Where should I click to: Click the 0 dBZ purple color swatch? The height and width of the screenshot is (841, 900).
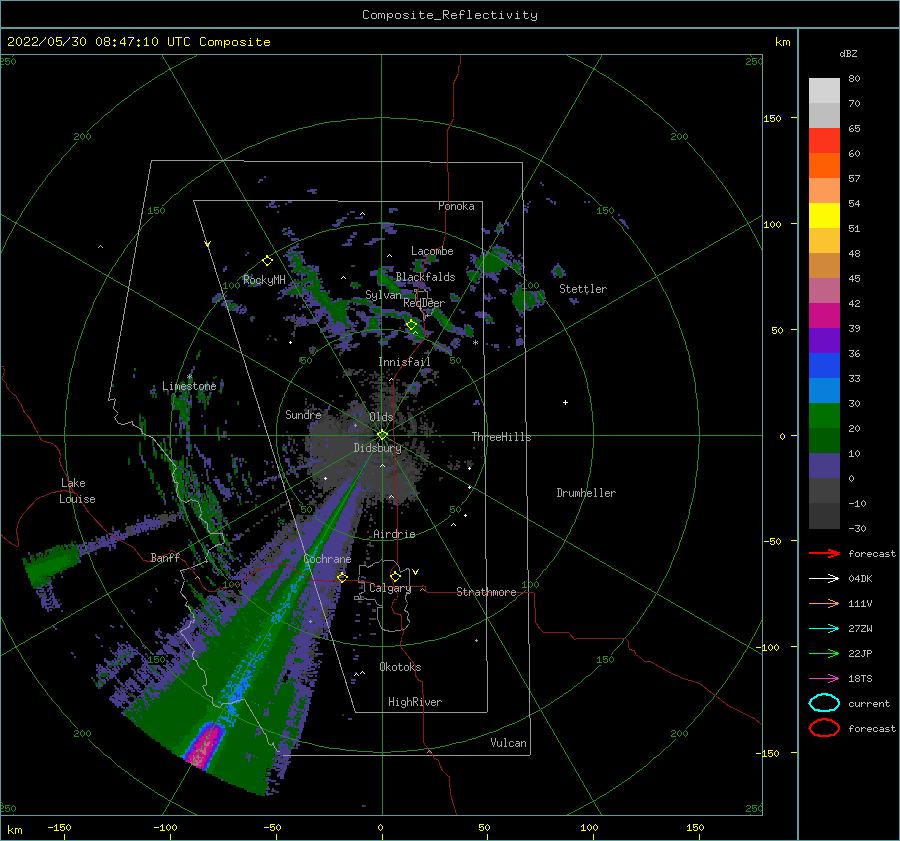824,466
